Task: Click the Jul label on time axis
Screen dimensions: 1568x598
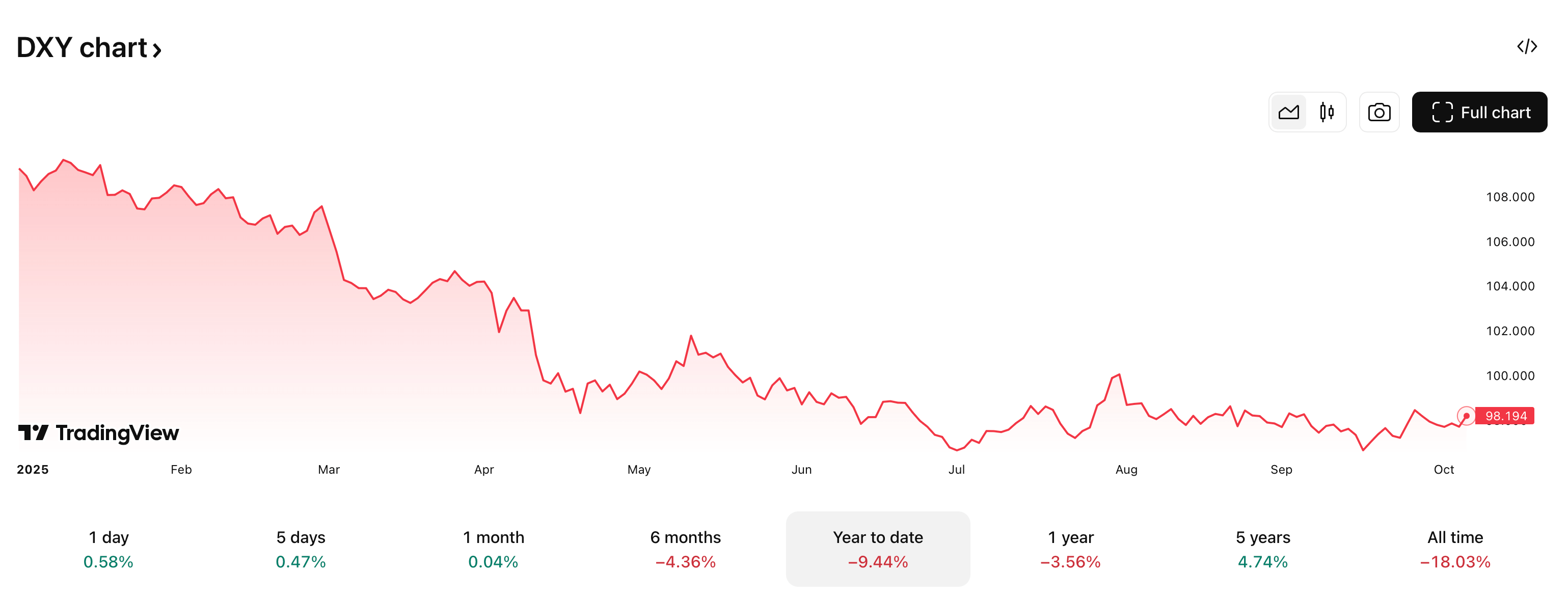Action: [x=956, y=470]
